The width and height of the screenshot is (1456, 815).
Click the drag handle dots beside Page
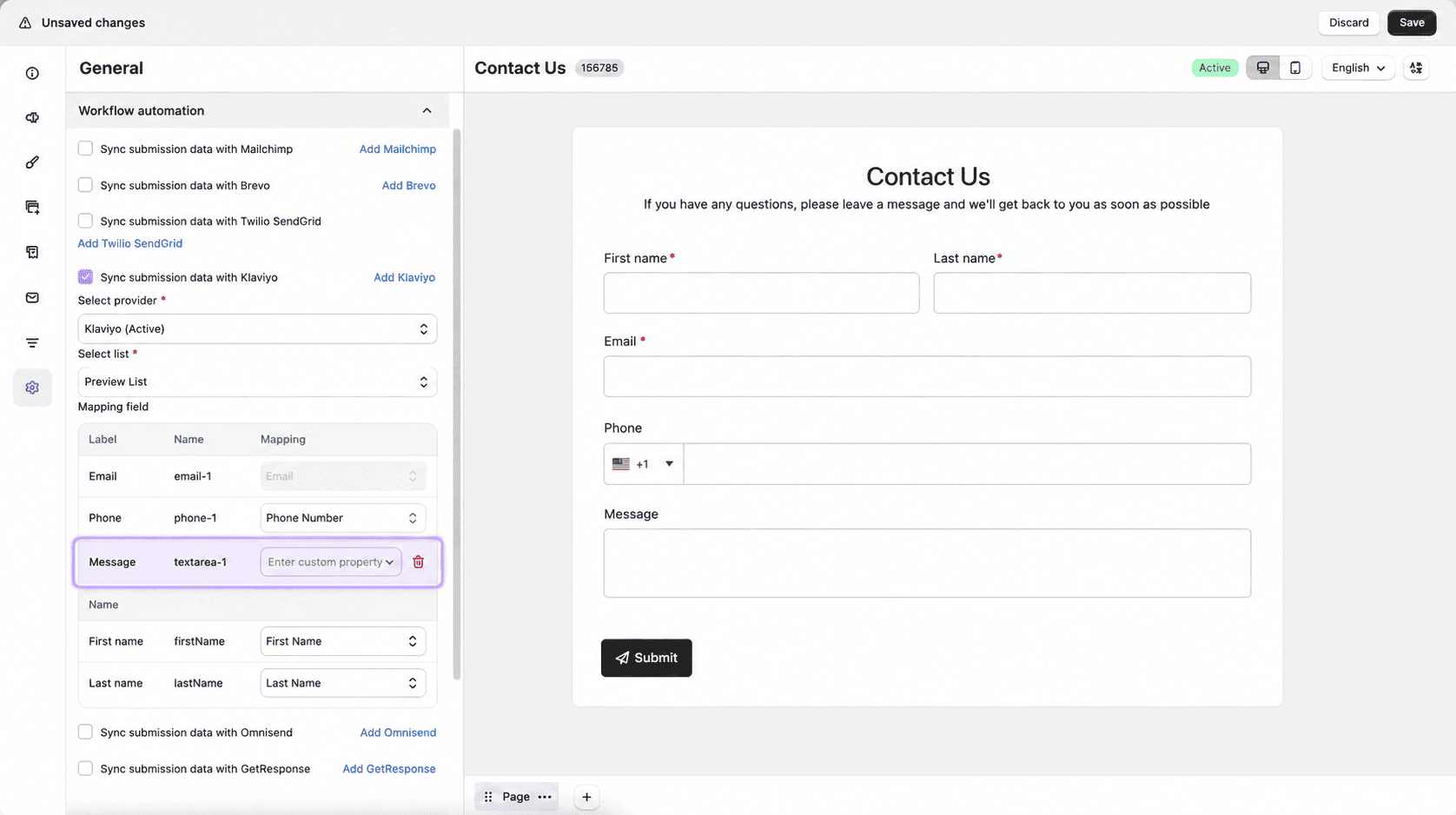[488, 797]
